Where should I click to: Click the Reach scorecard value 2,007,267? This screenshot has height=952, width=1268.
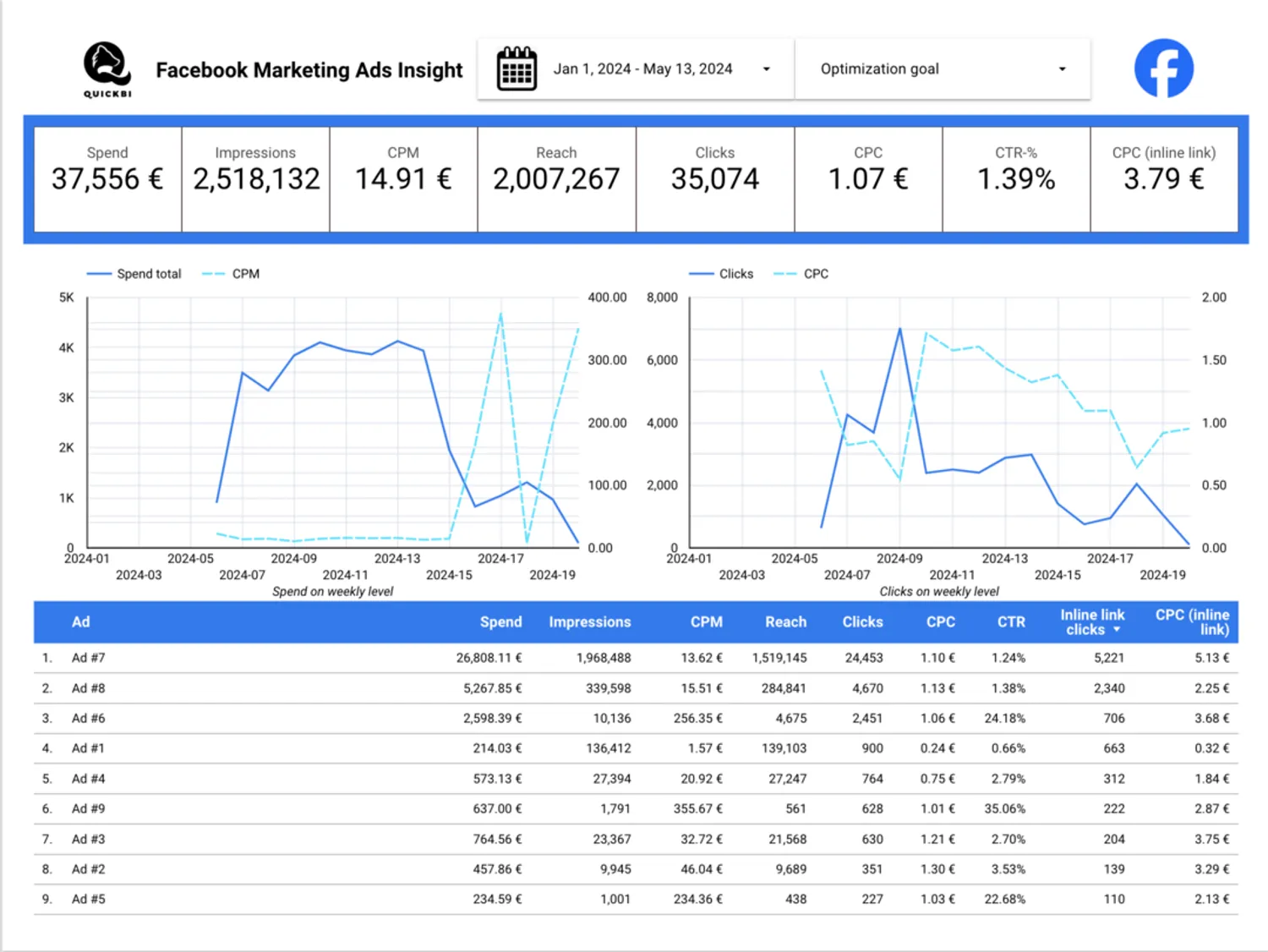[x=556, y=179]
